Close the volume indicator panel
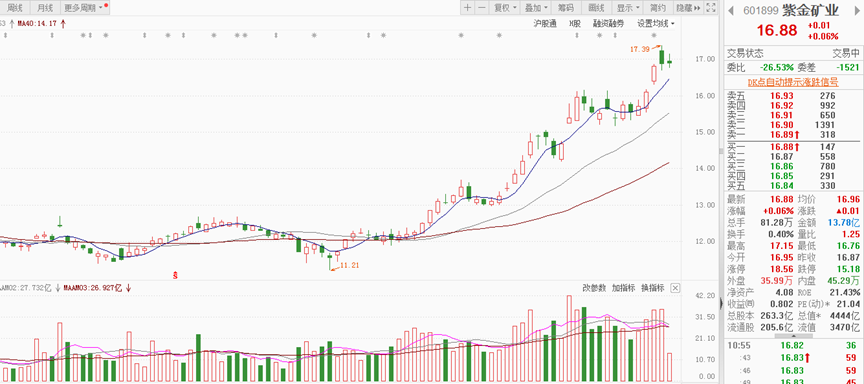Image resolution: width=864 pixels, height=384 pixels. [676, 288]
